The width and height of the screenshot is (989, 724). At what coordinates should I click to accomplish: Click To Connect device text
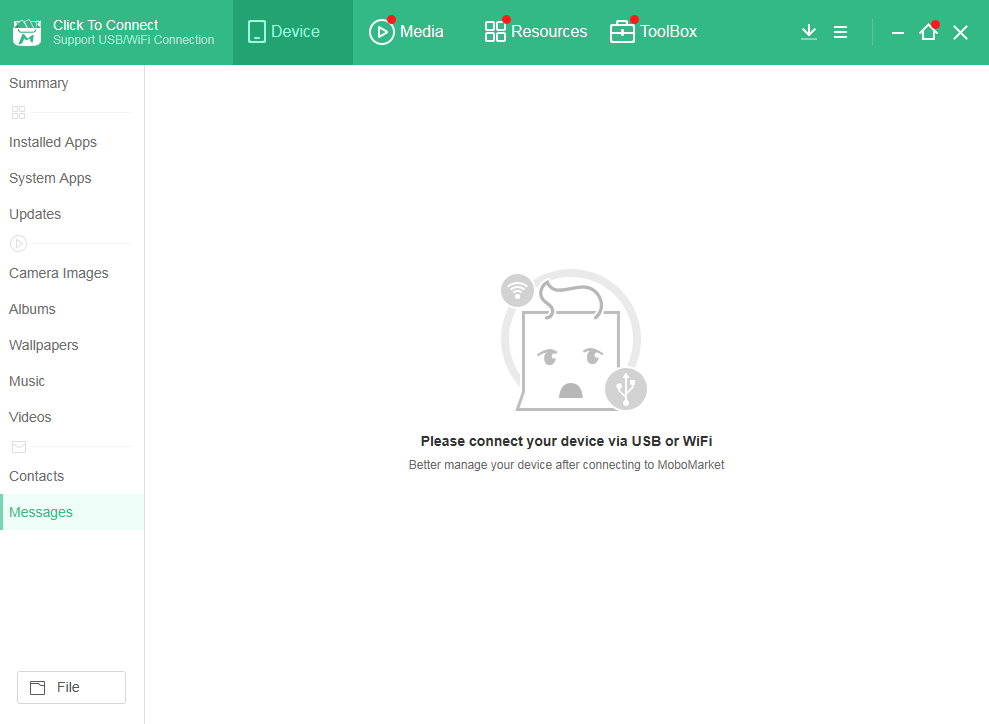pos(106,25)
